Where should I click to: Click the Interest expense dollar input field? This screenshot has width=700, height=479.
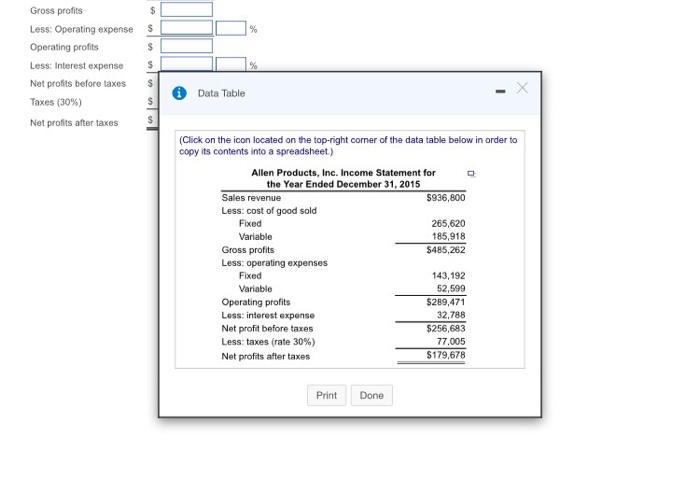click(187, 64)
